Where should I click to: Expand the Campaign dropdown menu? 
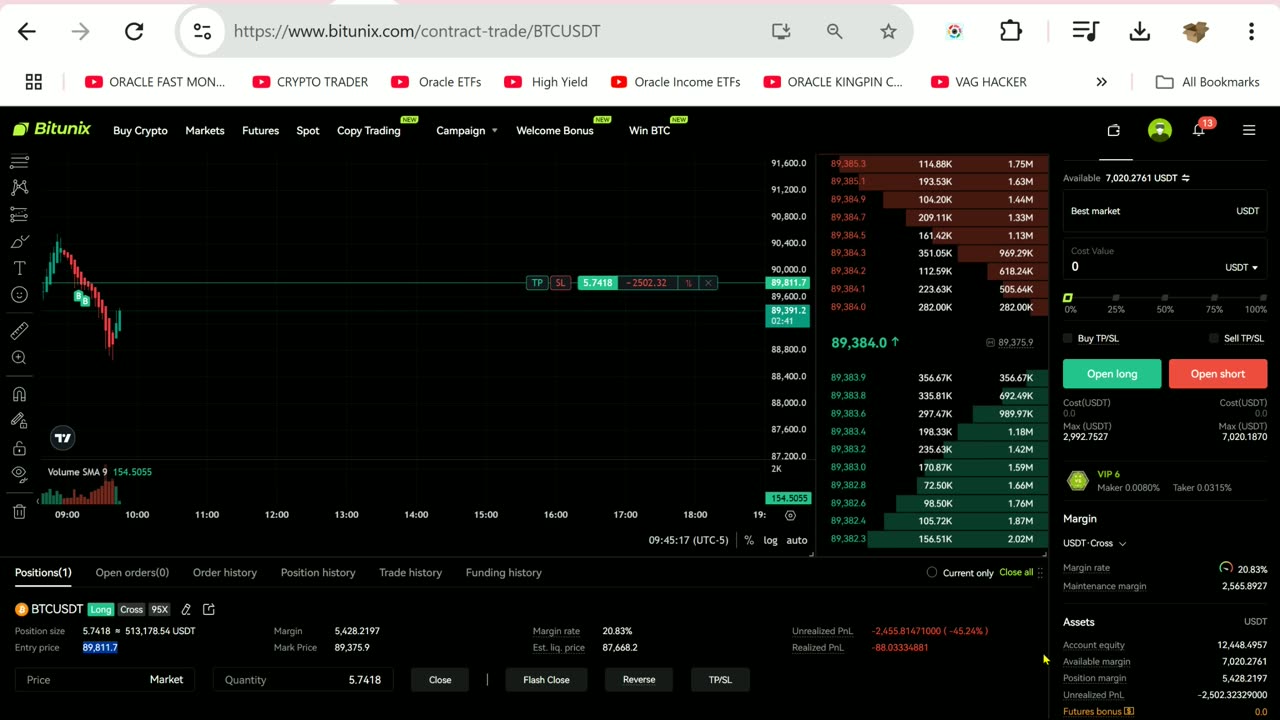[x=467, y=131]
